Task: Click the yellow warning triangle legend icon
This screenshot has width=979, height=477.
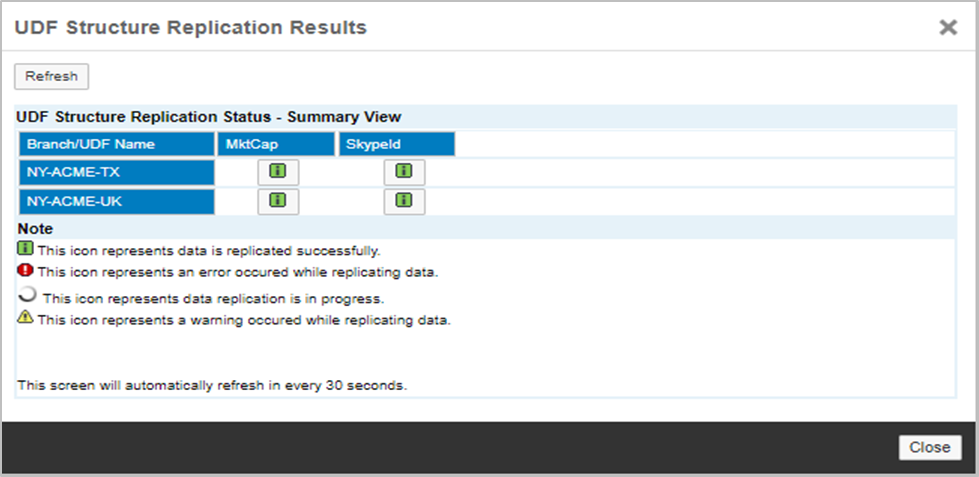Action: [x=26, y=319]
